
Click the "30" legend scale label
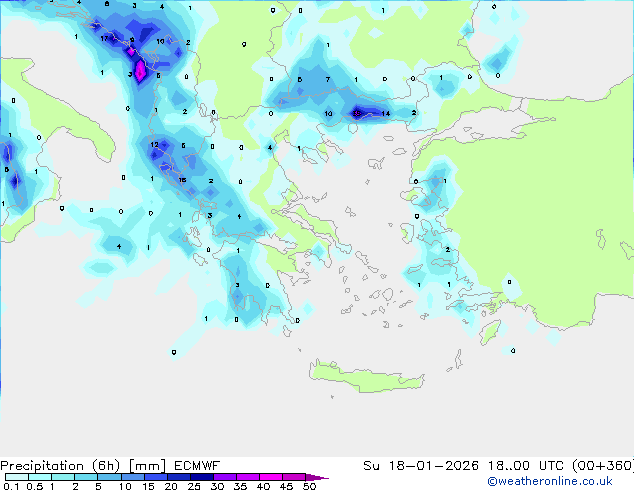tap(217, 486)
